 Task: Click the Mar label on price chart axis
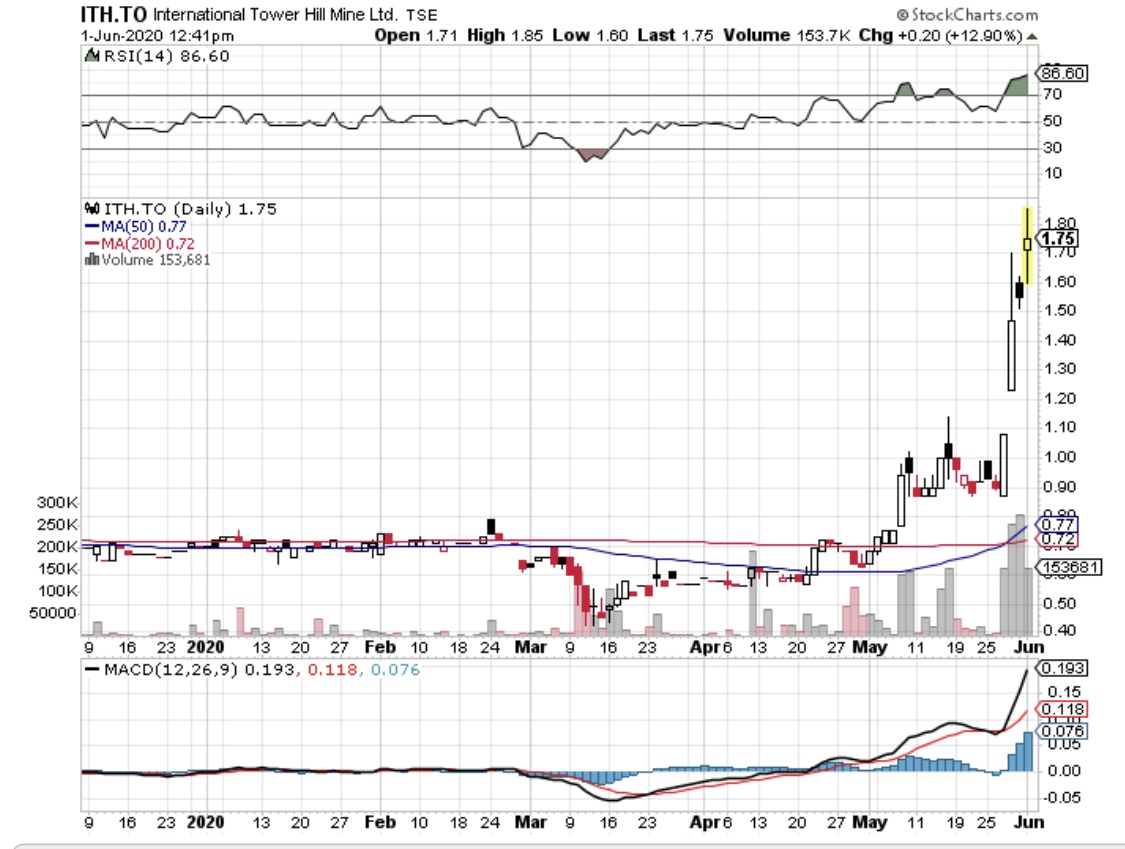(531, 647)
